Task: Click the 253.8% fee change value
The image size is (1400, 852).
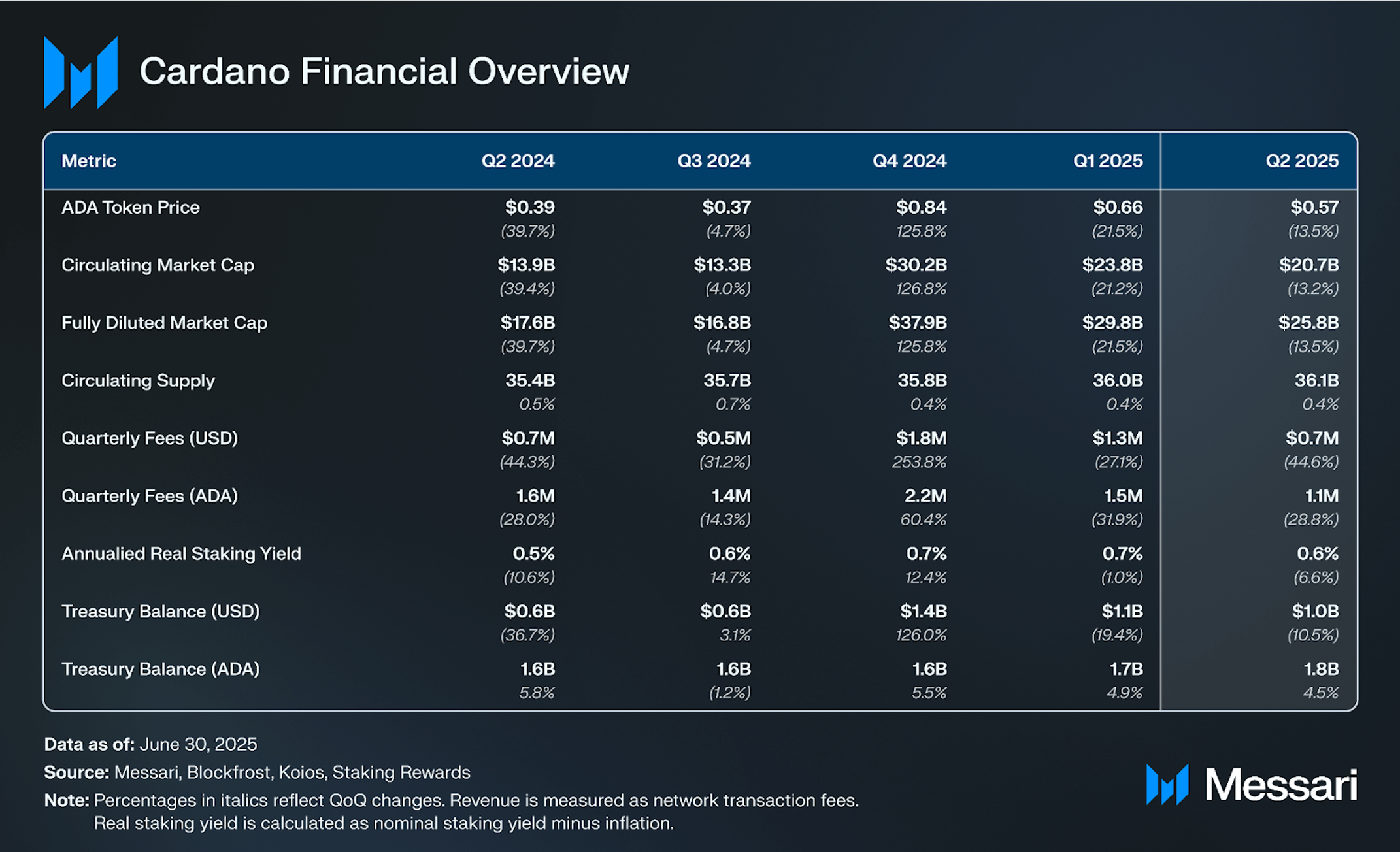Action: click(x=919, y=462)
